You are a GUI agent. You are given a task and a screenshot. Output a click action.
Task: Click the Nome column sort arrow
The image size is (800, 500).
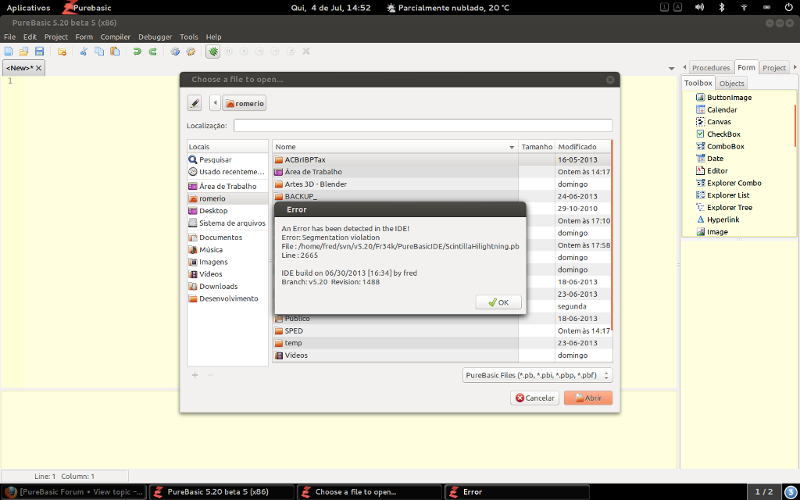tap(510, 147)
